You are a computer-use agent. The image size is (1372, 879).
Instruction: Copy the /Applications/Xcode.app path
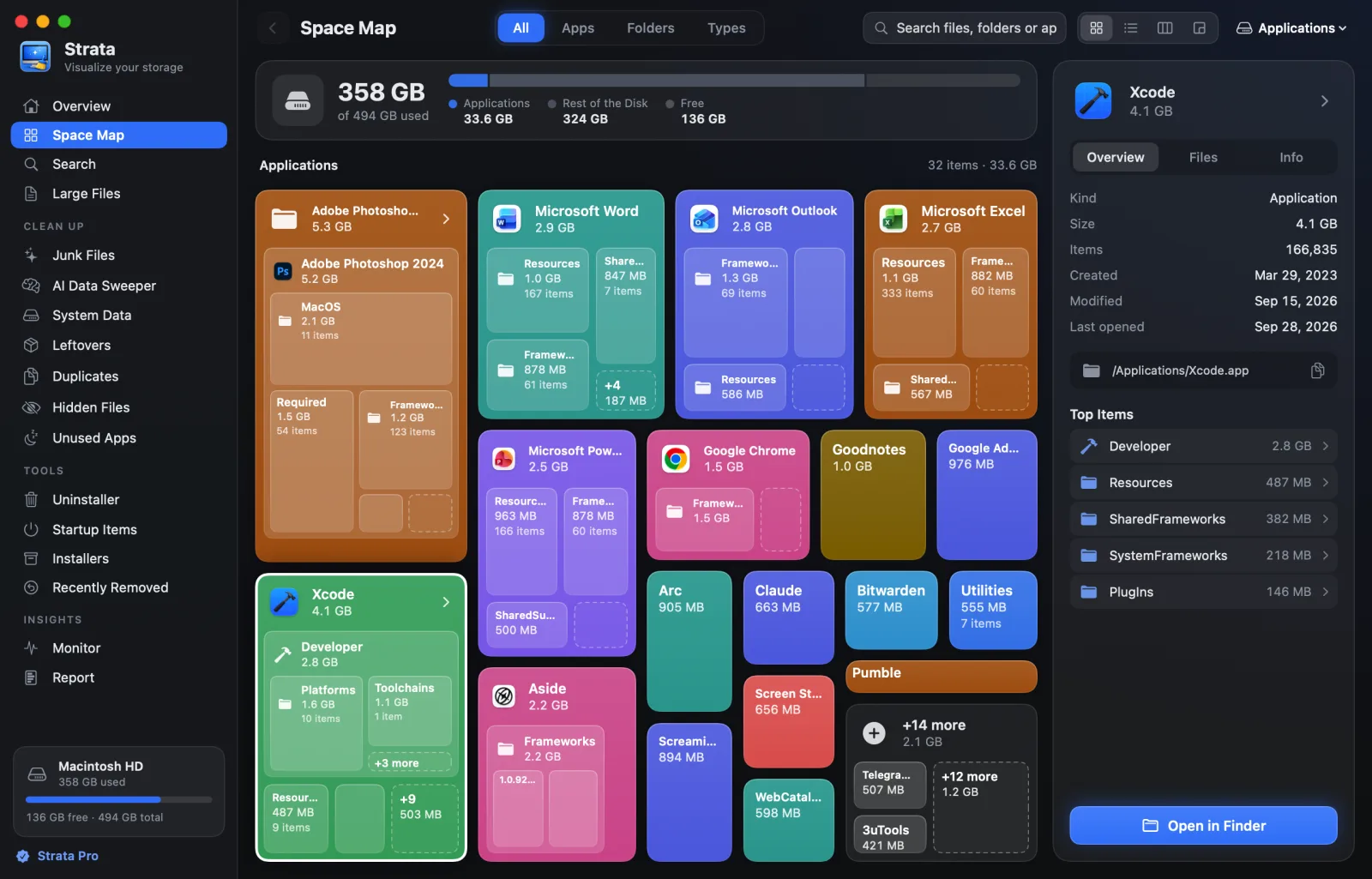click(1318, 370)
